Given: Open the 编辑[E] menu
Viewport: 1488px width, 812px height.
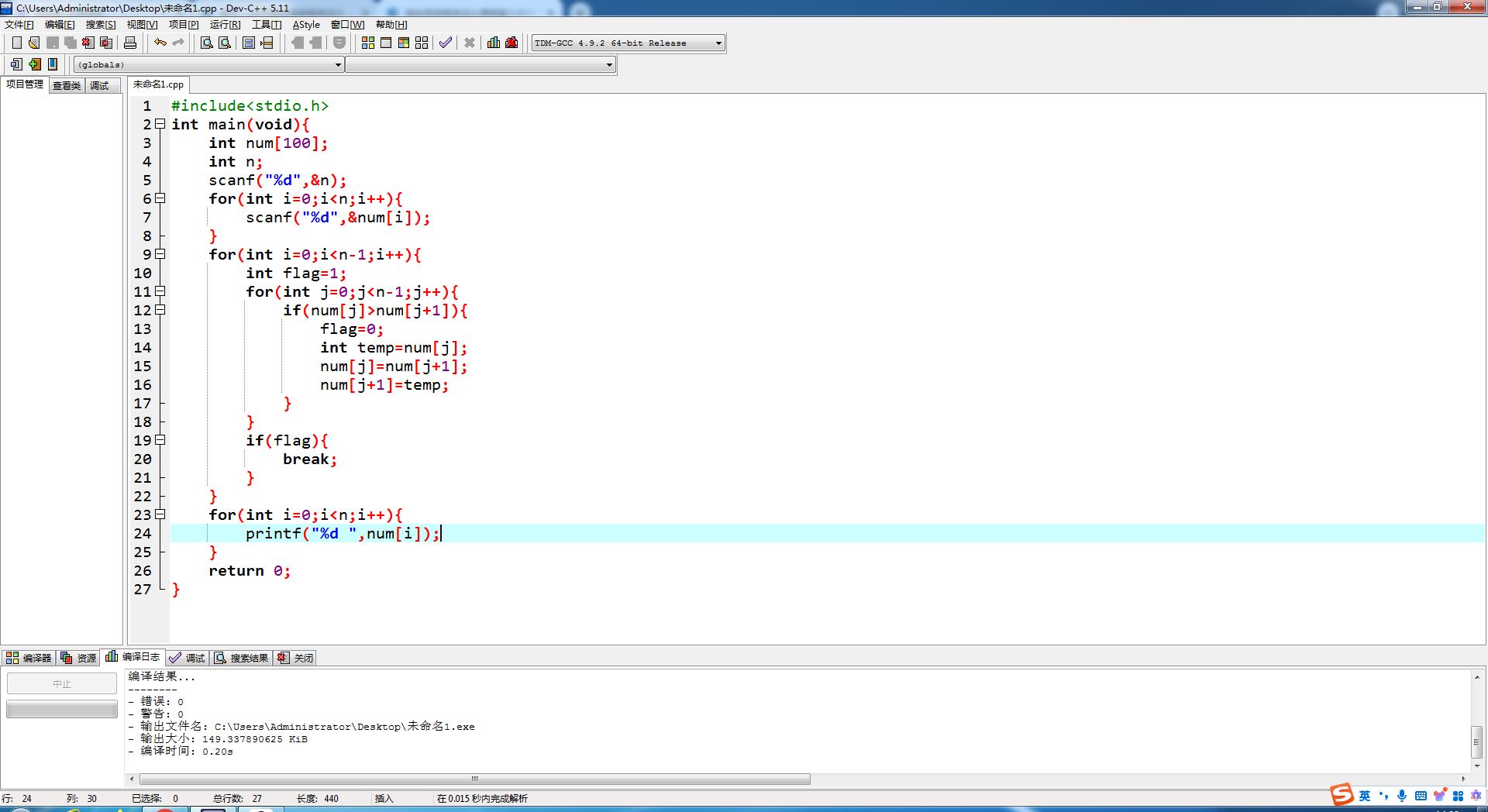Looking at the screenshot, I should (x=60, y=25).
